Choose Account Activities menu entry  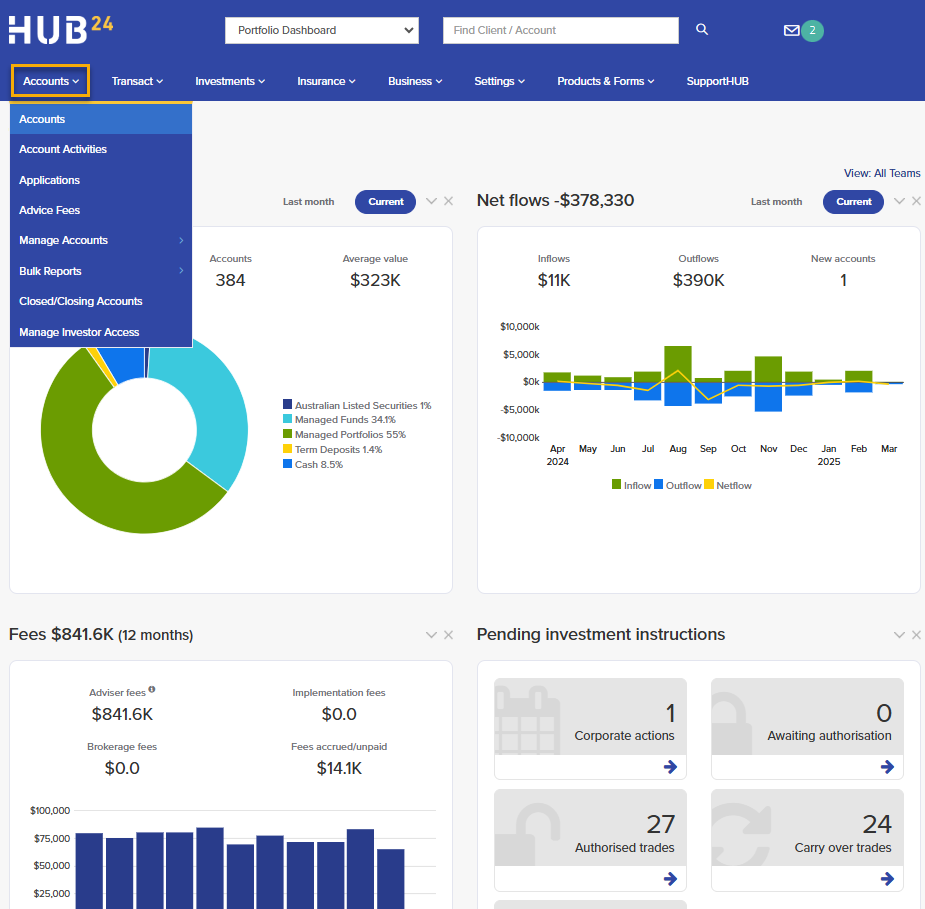coord(101,149)
